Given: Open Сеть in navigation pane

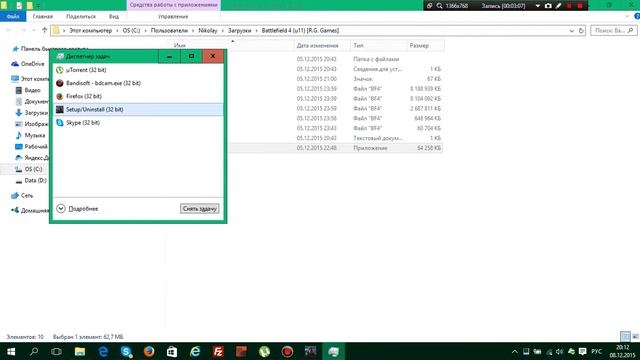Looking at the screenshot, I should [x=22, y=196].
